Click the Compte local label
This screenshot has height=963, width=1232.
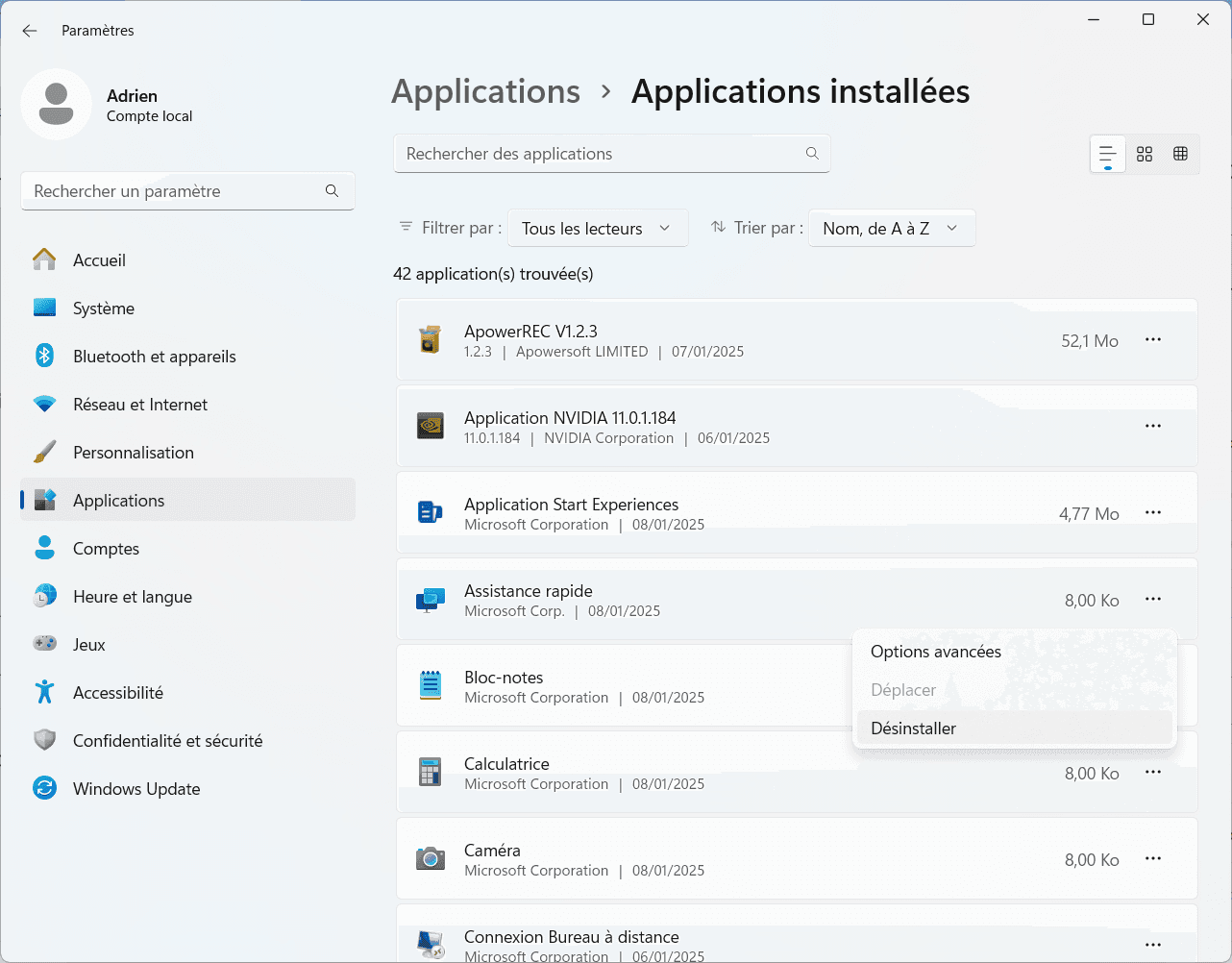tap(149, 116)
